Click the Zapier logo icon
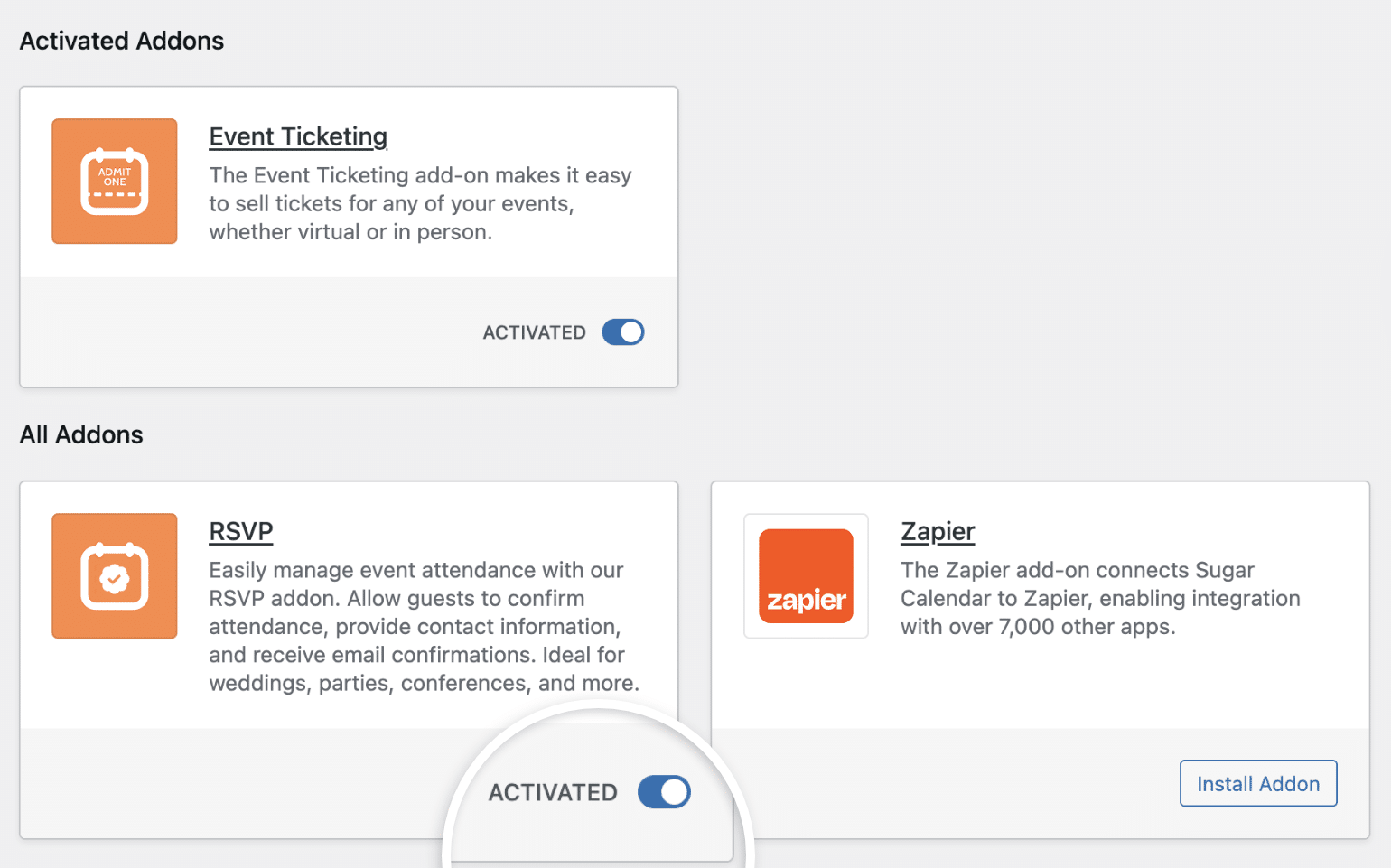Screen dimensions: 1391x868 pyautogui.click(x=806, y=576)
